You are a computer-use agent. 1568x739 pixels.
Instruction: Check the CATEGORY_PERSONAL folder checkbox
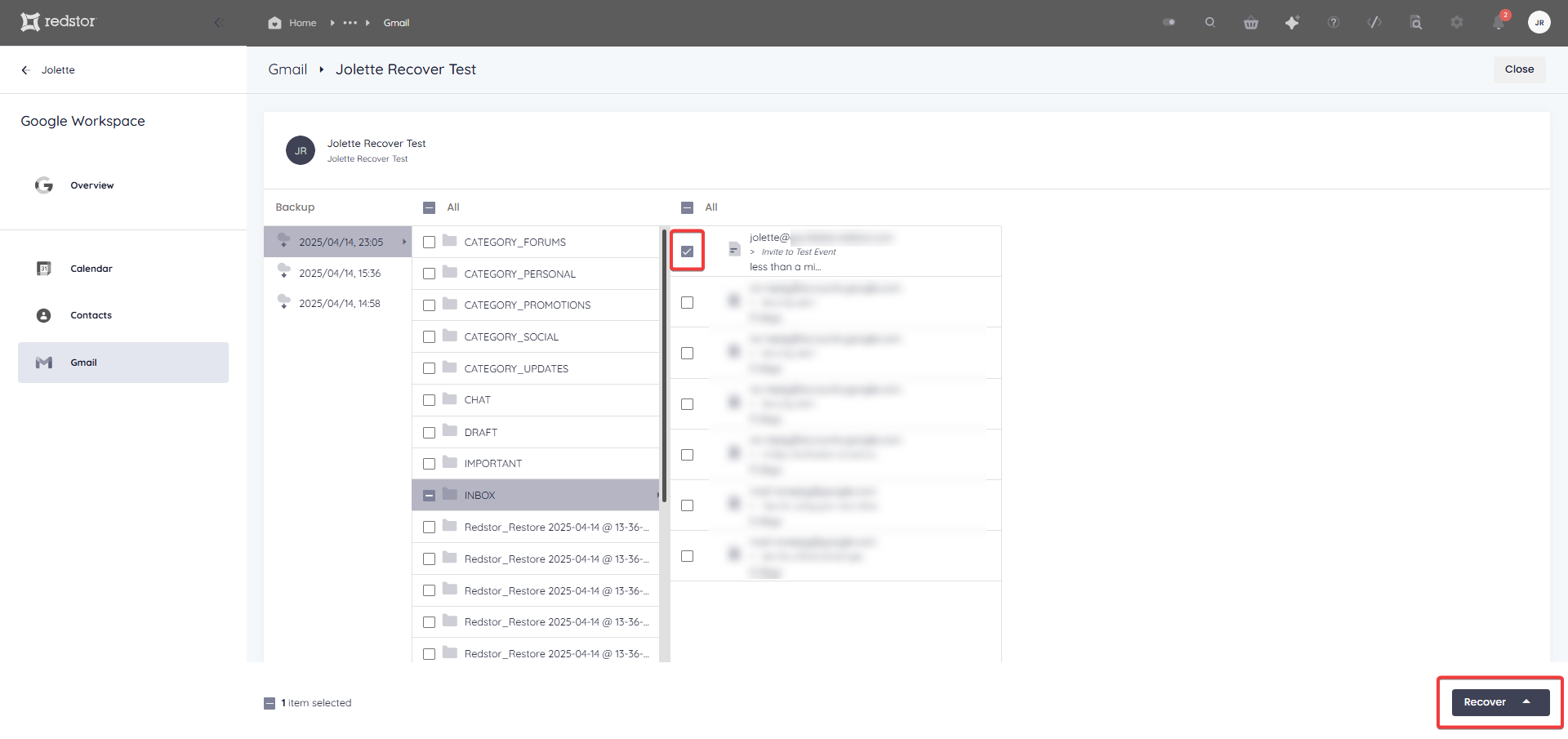tap(429, 274)
